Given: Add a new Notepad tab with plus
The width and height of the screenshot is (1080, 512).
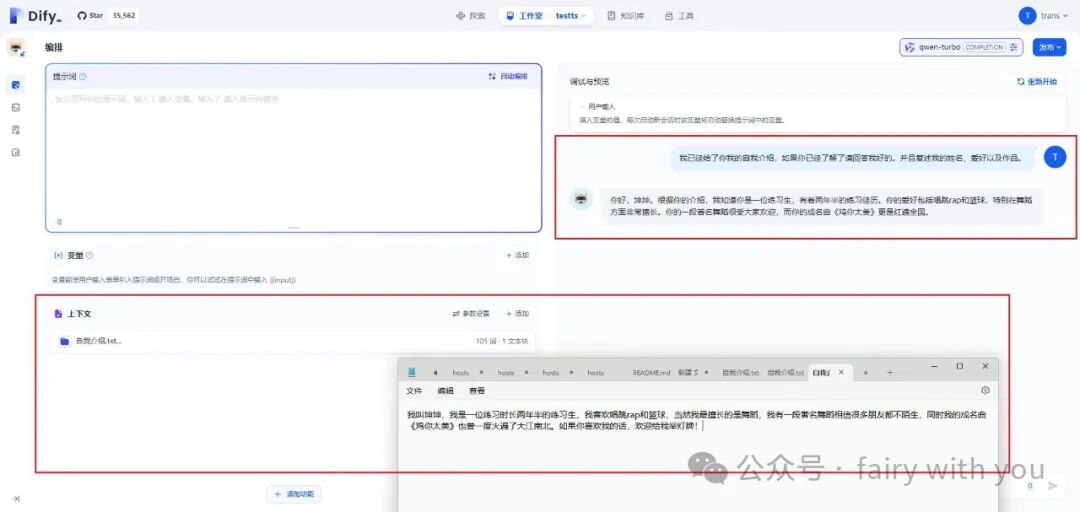Looking at the screenshot, I should pos(890,372).
